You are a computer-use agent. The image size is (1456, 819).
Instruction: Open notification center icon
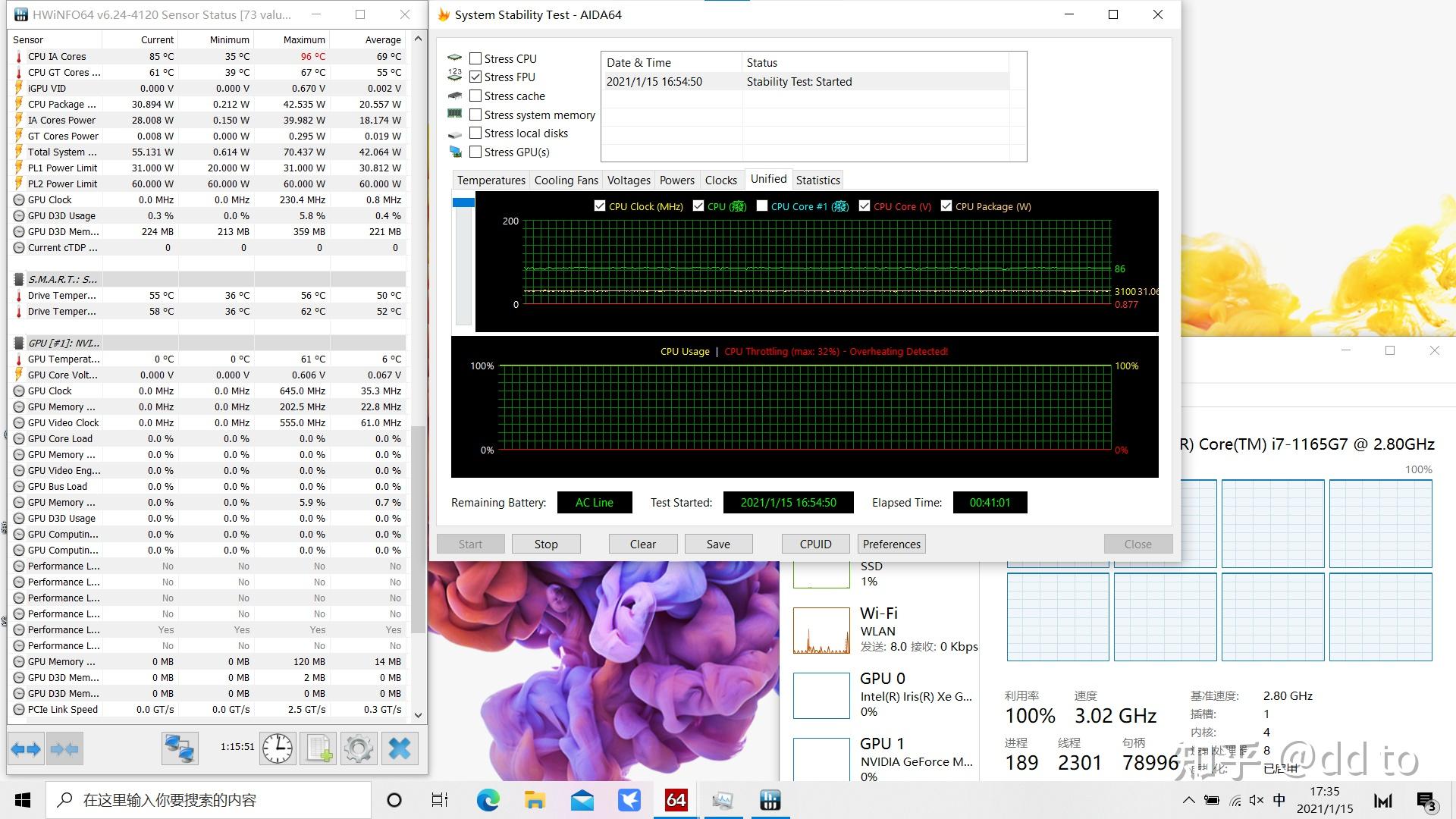(x=1426, y=801)
